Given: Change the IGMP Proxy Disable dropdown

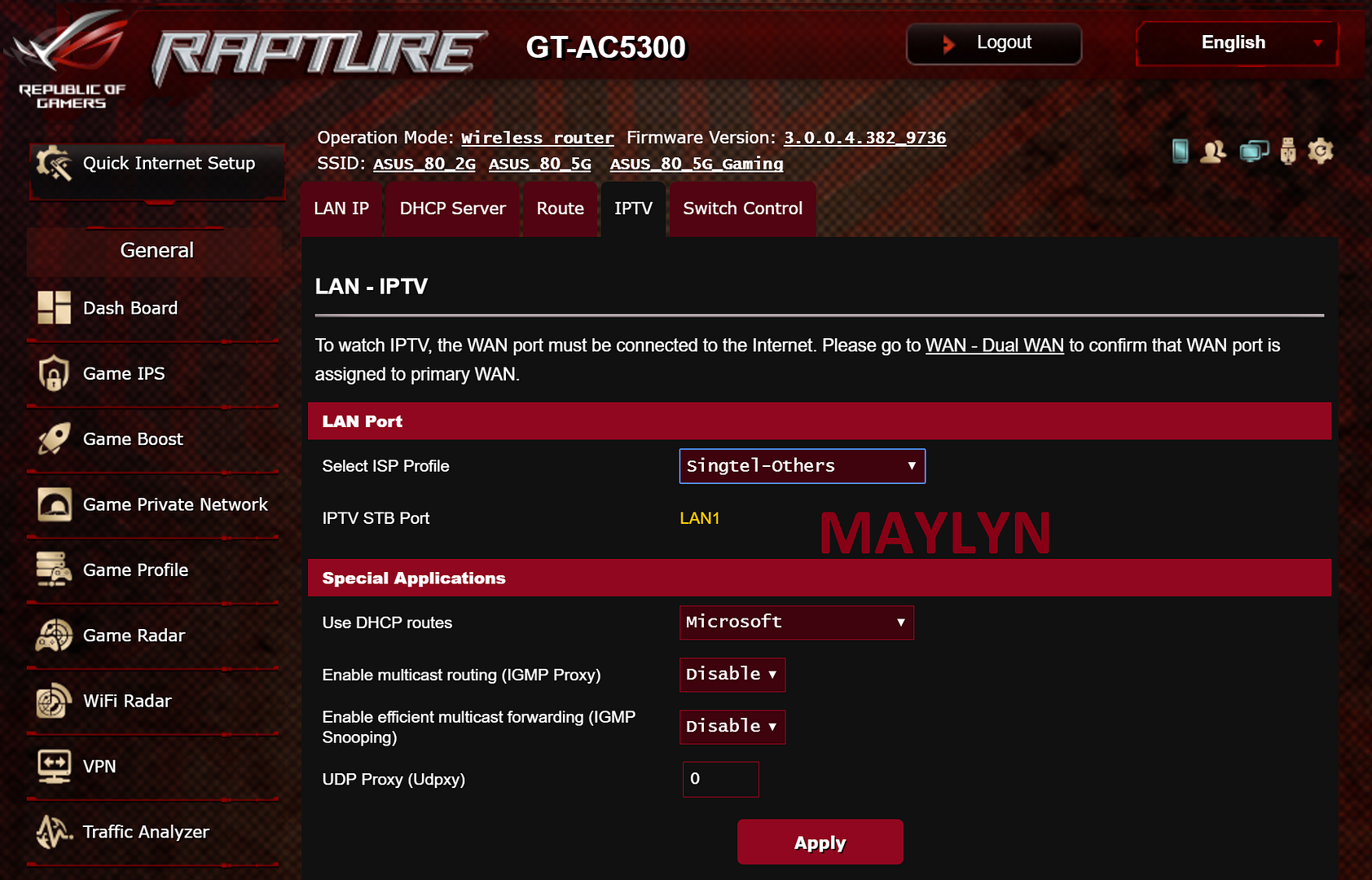Looking at the screenshot, I should [732, 675].
